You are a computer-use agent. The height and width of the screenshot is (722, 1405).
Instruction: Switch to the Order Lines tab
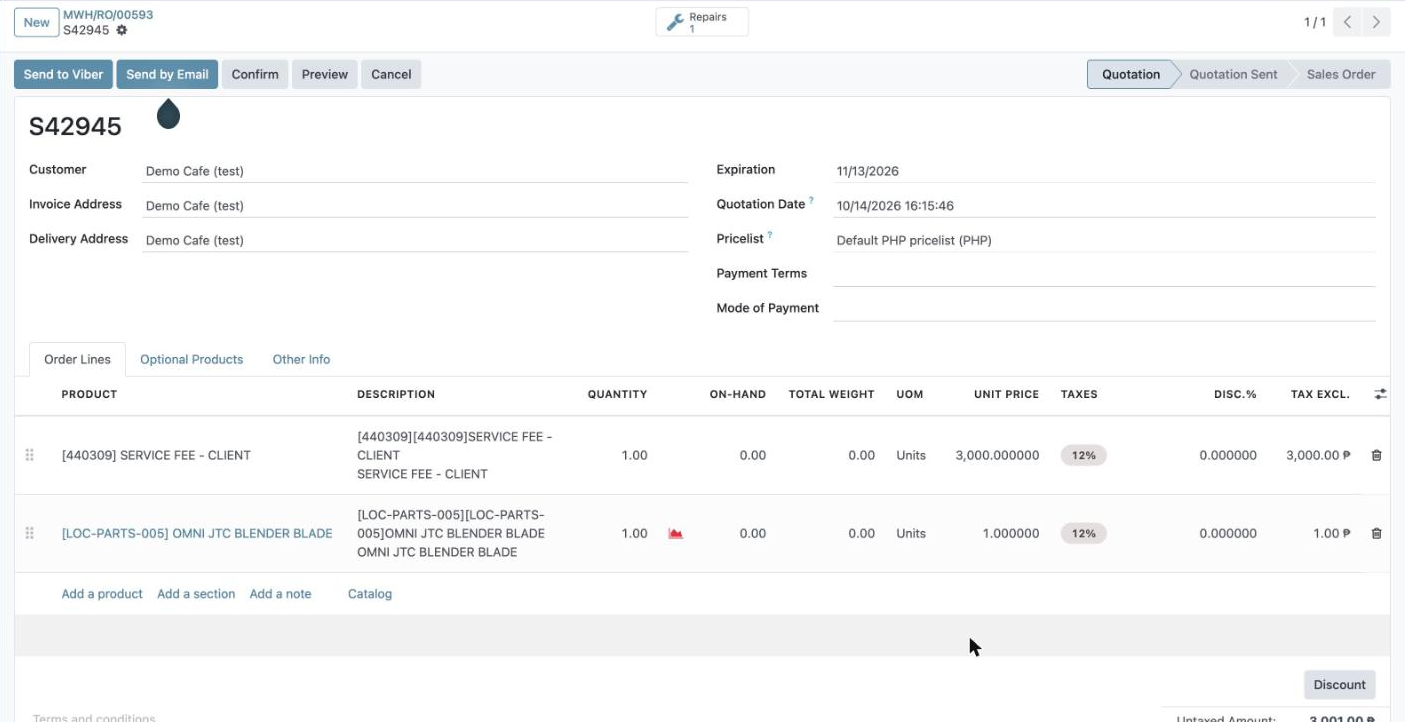point(77,359)
